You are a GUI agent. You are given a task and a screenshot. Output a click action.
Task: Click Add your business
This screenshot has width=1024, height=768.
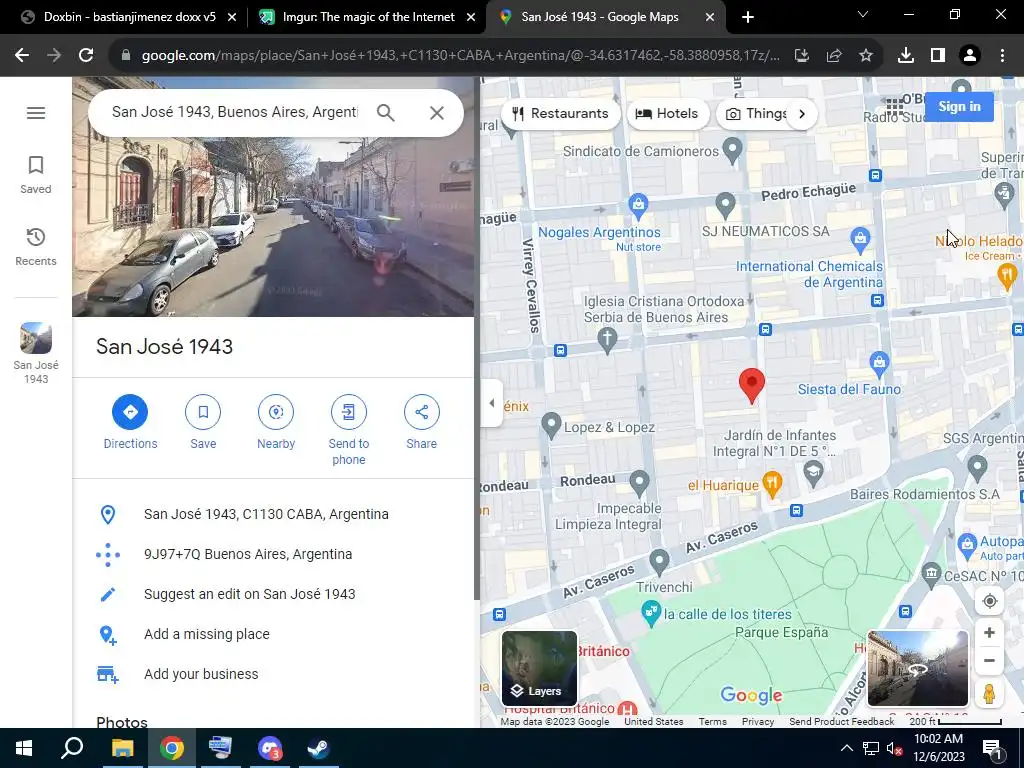click(x=273, y=674)
